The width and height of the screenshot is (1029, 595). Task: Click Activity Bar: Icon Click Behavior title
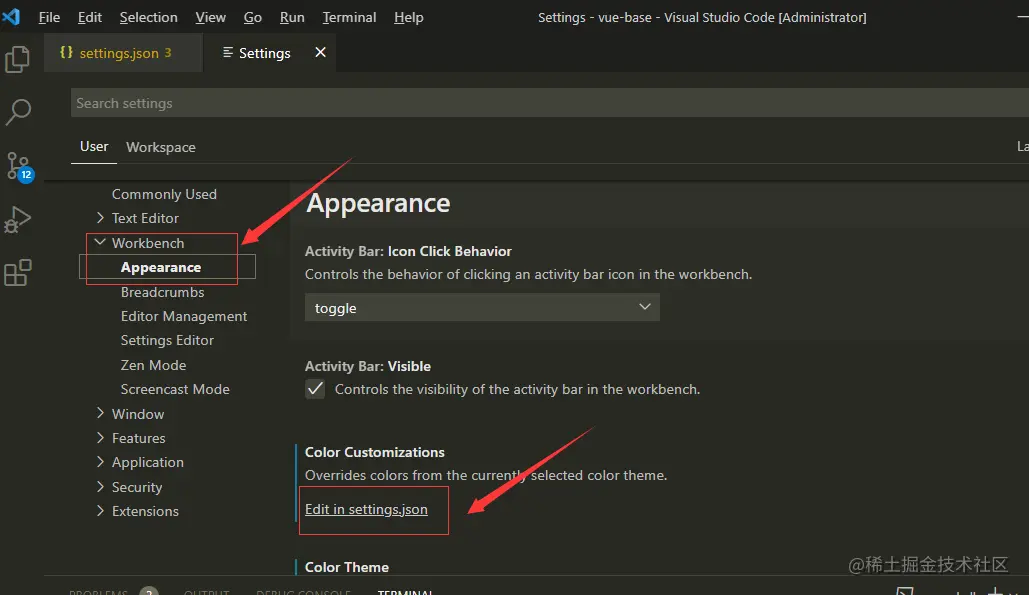coord(408,251)
